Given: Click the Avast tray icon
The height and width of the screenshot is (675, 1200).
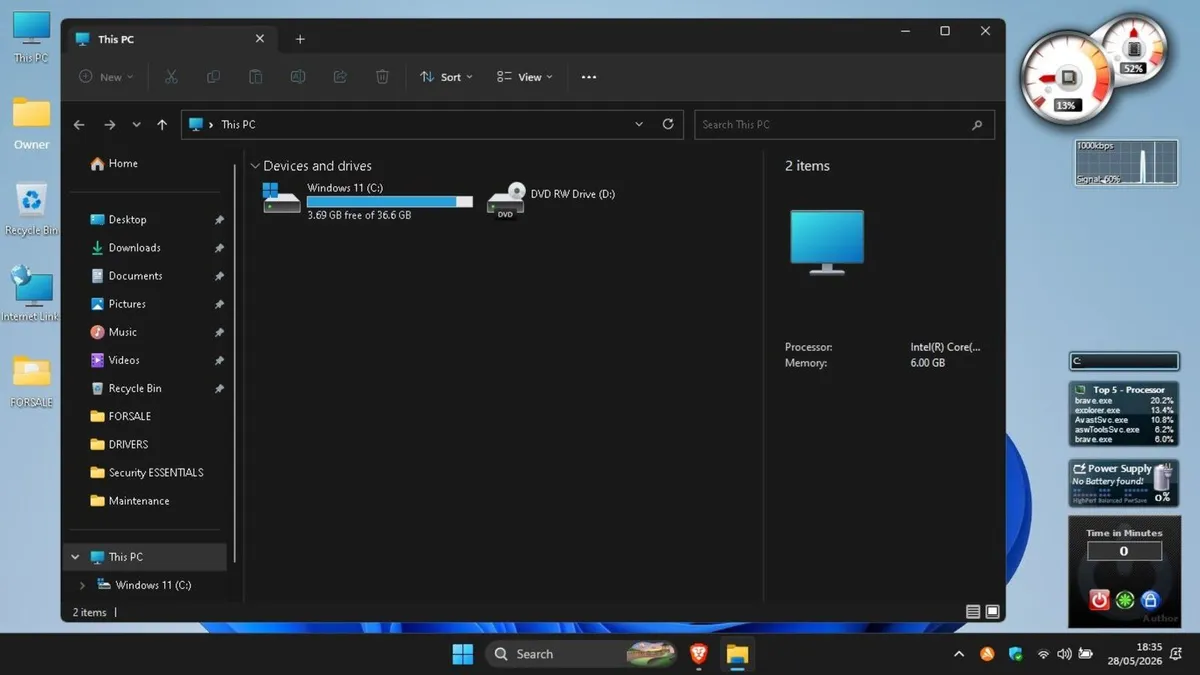Looking at the screenshot, I should [x=987, y=654].
